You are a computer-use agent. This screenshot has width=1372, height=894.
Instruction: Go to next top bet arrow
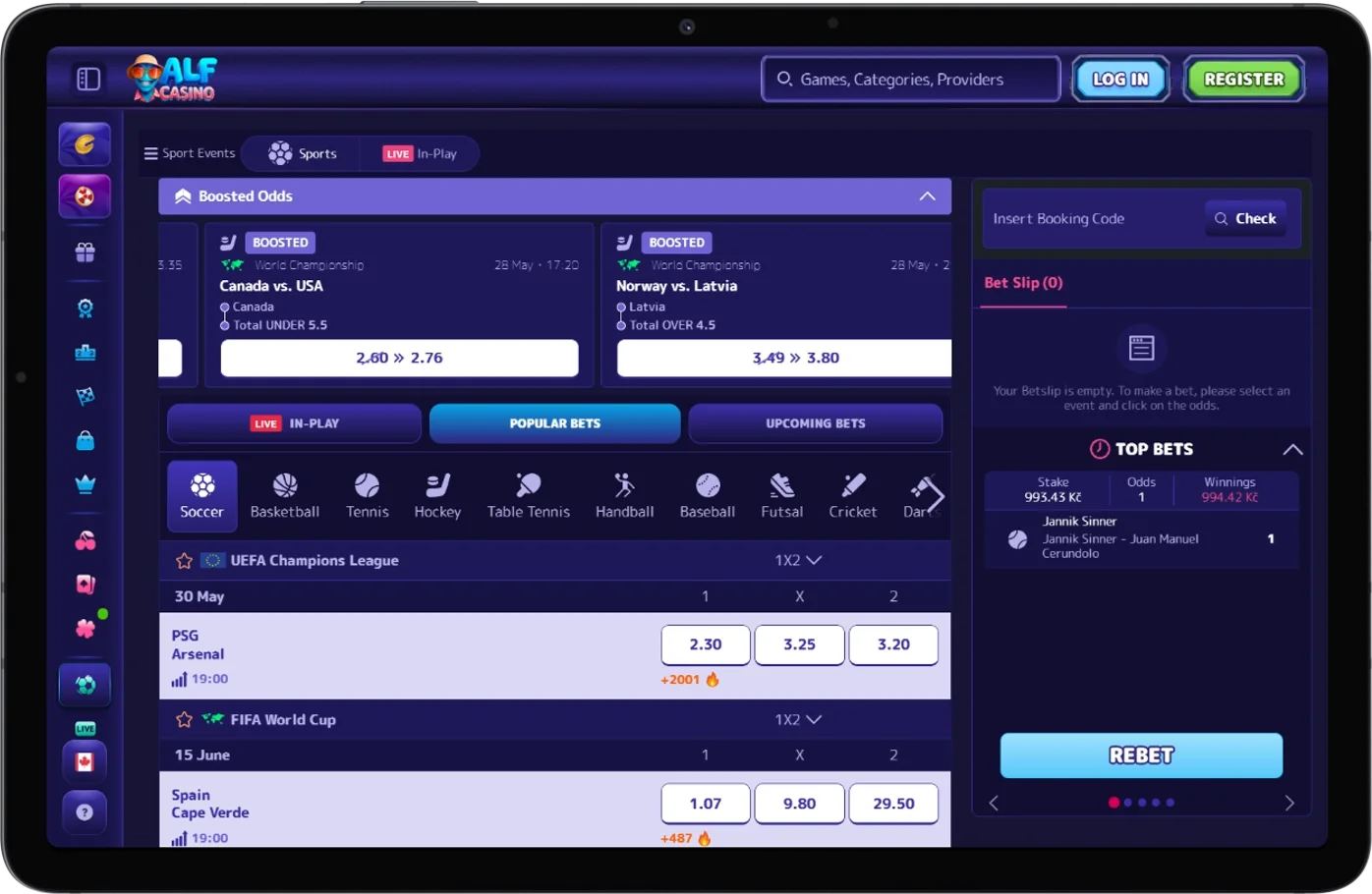pyautogui.click(x=1289, y=803)
